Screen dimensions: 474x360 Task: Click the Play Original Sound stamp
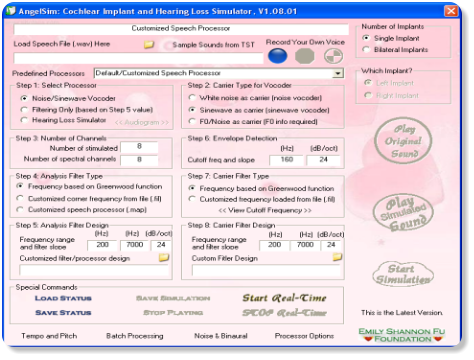click(x=403, y=141)
